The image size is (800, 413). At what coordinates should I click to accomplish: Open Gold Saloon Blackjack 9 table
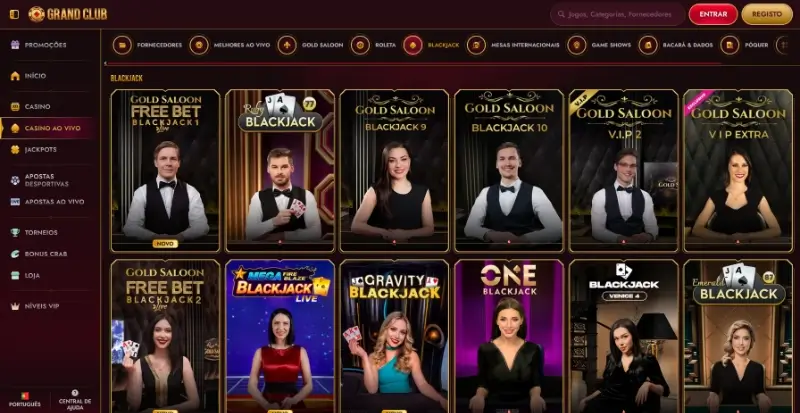click(394, 171)
